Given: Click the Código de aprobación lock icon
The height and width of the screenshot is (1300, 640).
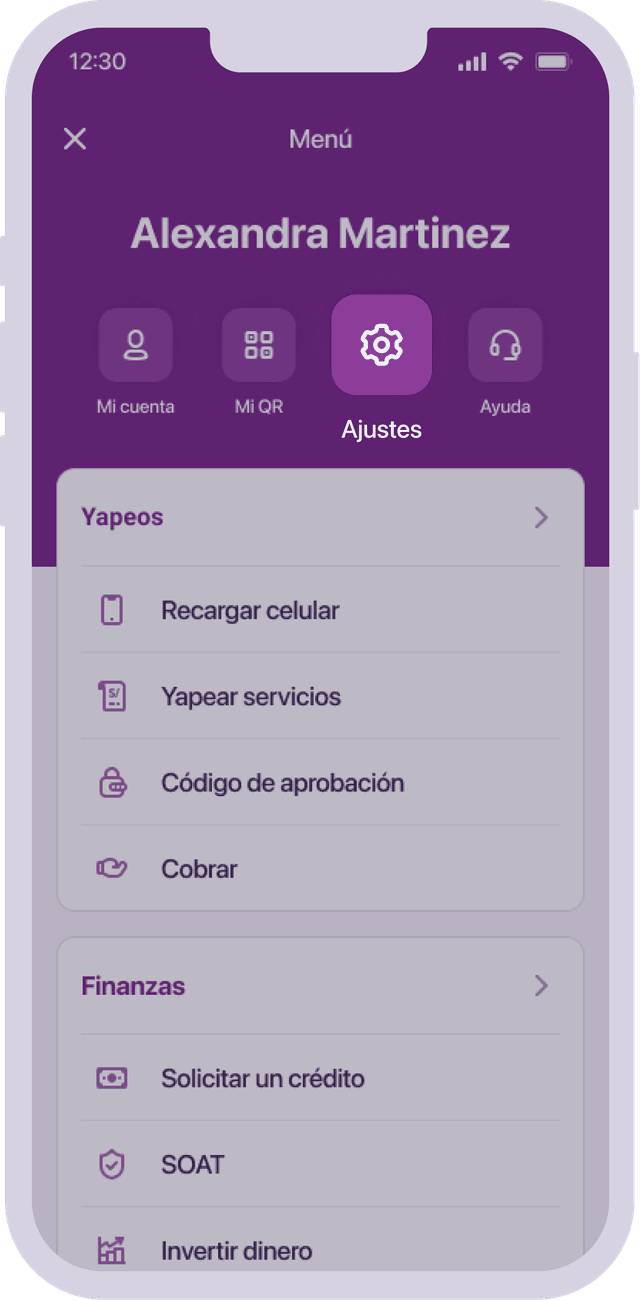Looking at the screenshot, I should tap(112, 783).
